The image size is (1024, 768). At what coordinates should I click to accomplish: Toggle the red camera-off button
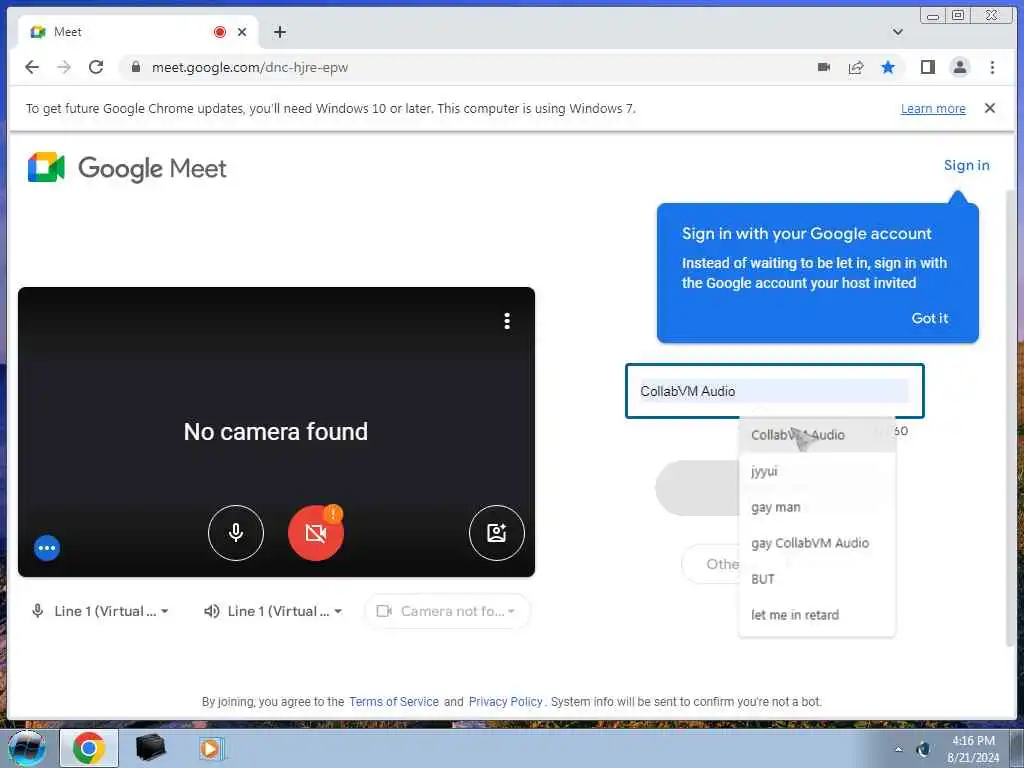point(316,533)
